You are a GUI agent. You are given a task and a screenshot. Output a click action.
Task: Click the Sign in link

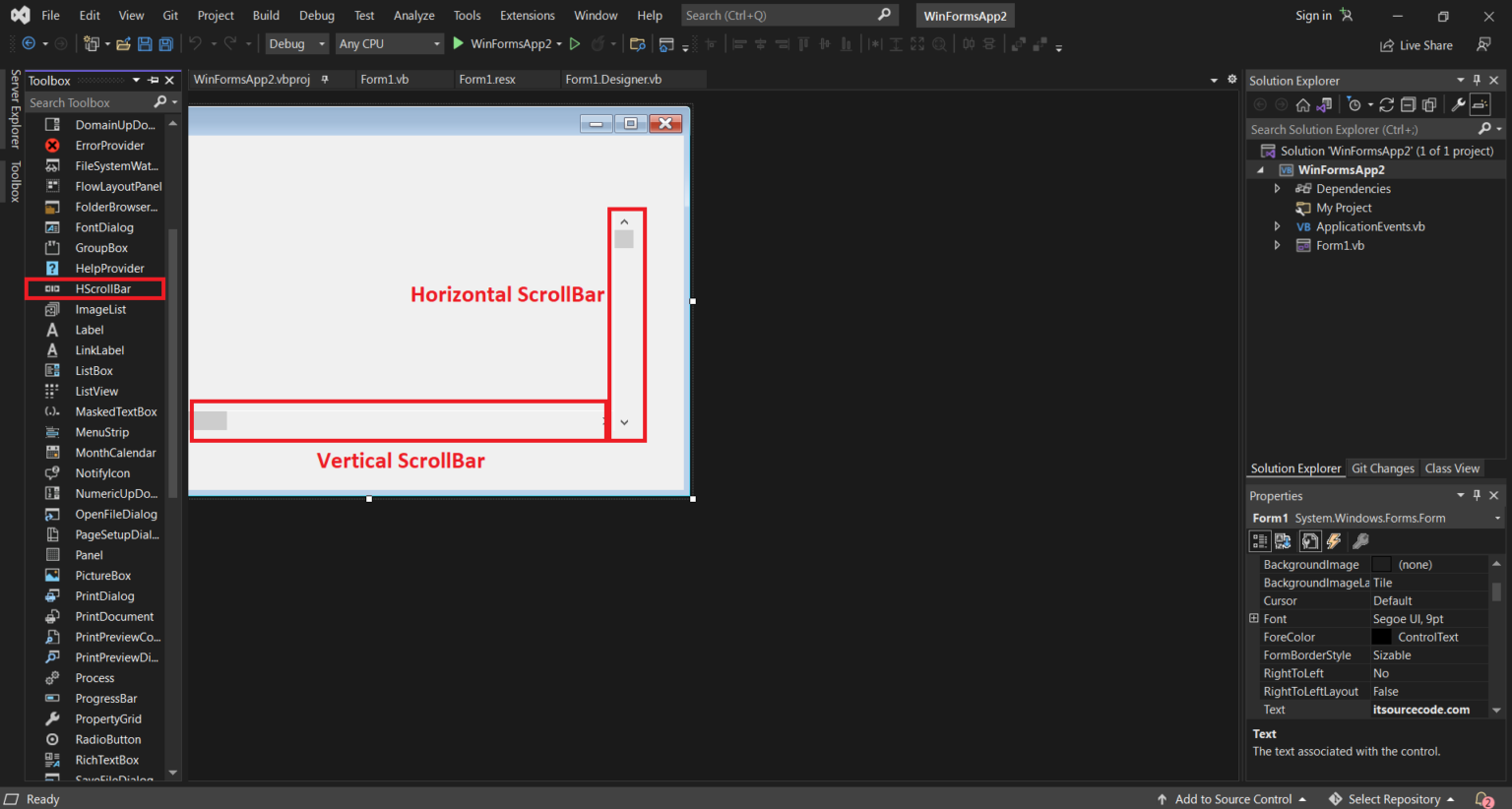coord(1313,15)
